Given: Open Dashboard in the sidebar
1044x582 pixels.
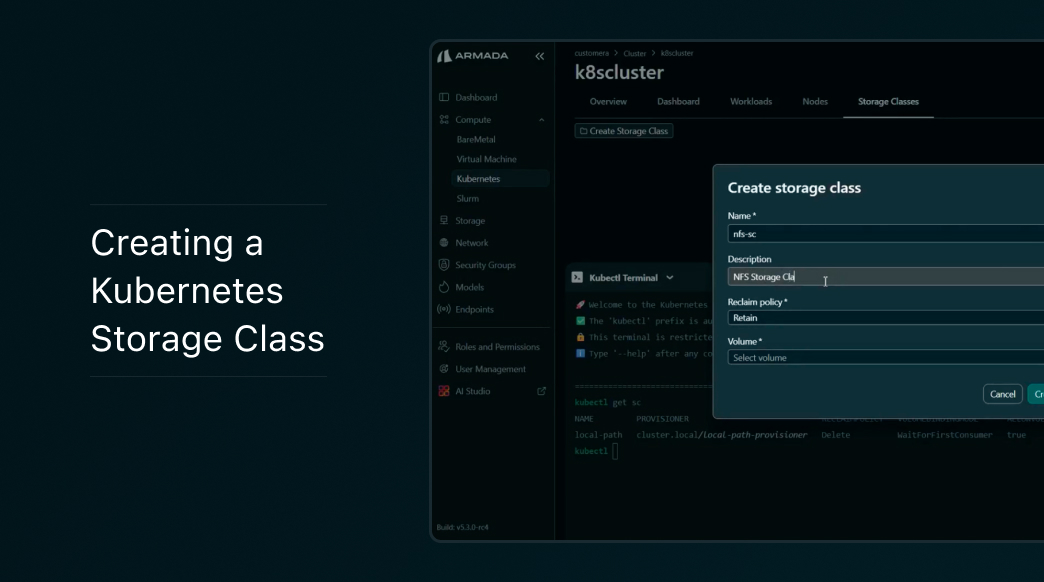Looking at the screenshot, I should click(476, 97).
